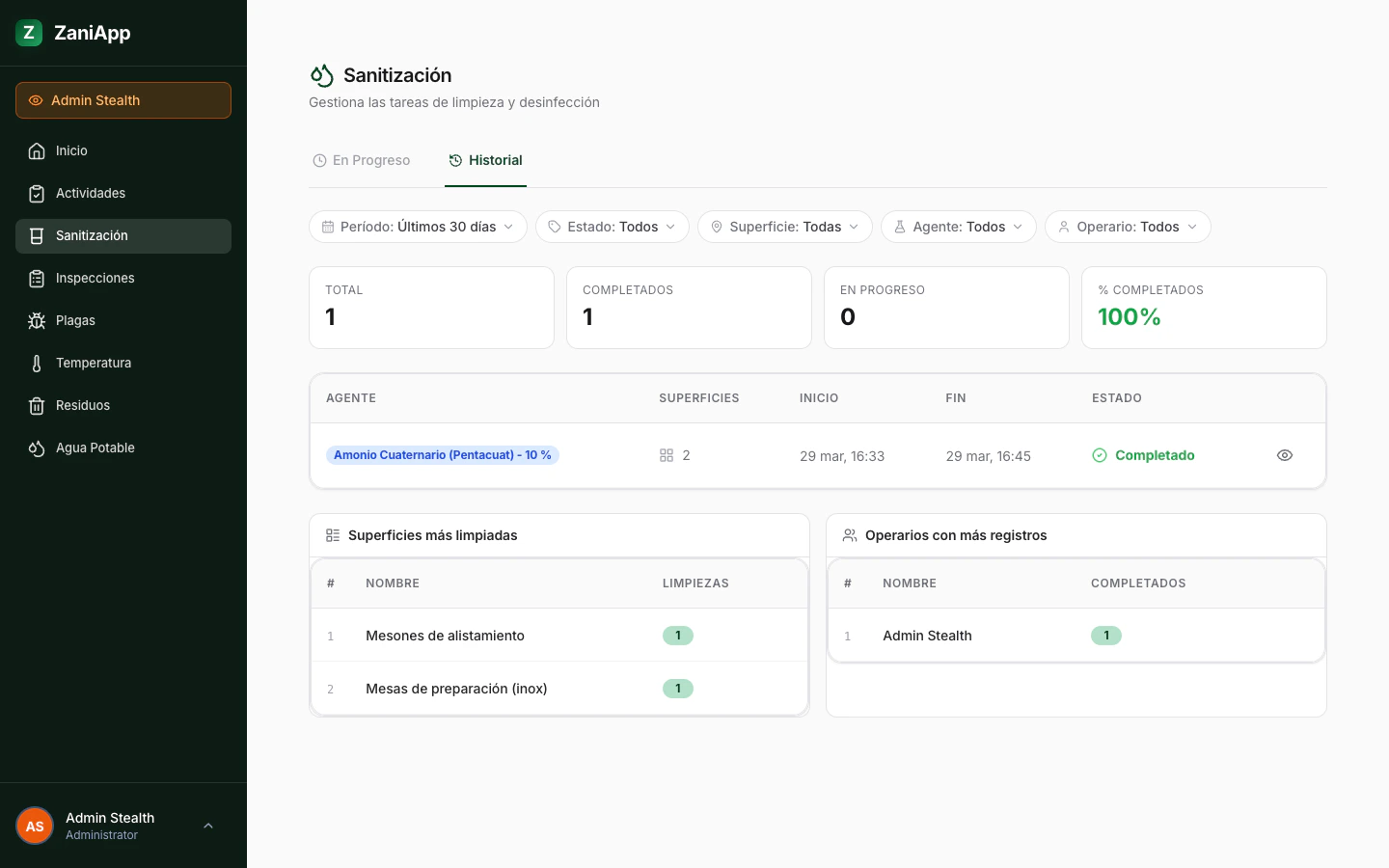
Task: Click the tag icon in Estado filter
Action: point(555,227)
